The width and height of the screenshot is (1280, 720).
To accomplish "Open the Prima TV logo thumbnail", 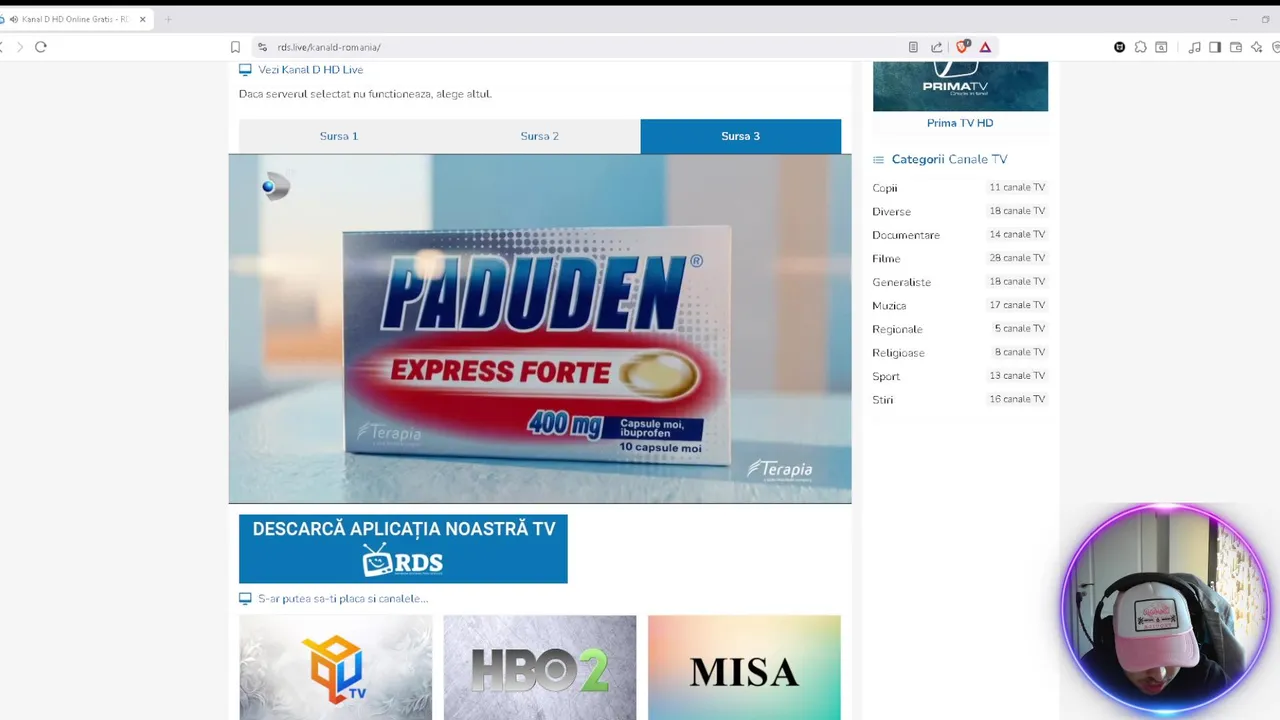I will pos(960,86).
